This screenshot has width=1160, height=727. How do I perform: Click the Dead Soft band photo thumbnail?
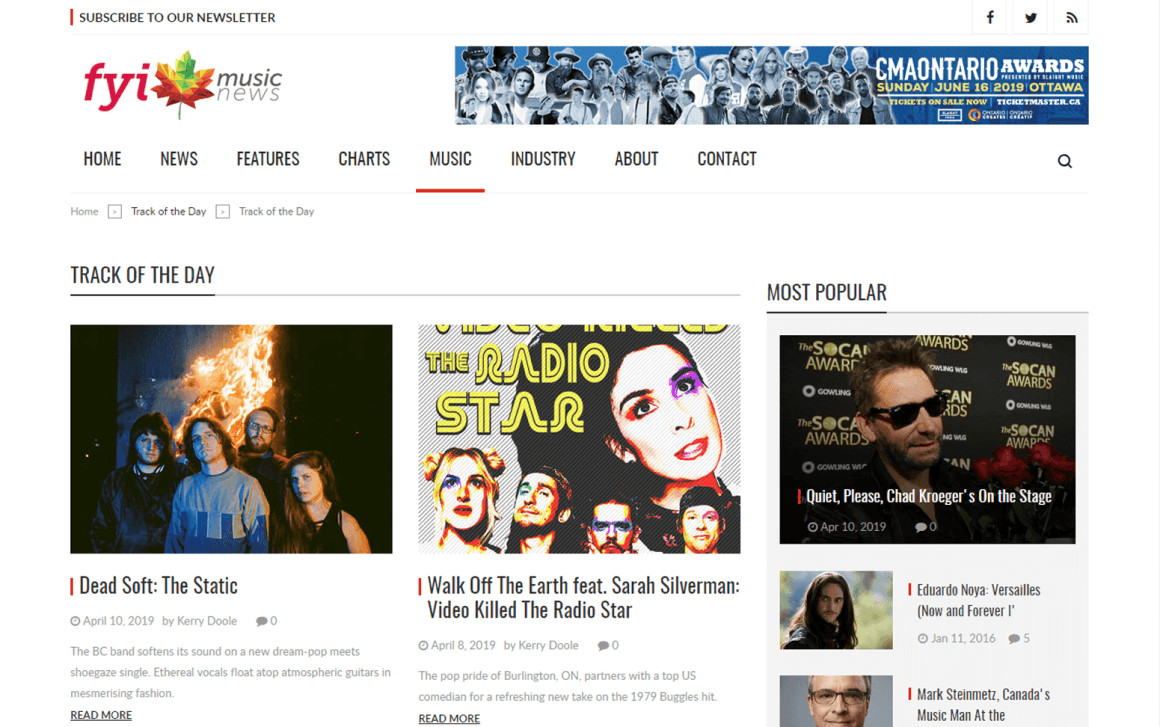click(x=232, y=439)
